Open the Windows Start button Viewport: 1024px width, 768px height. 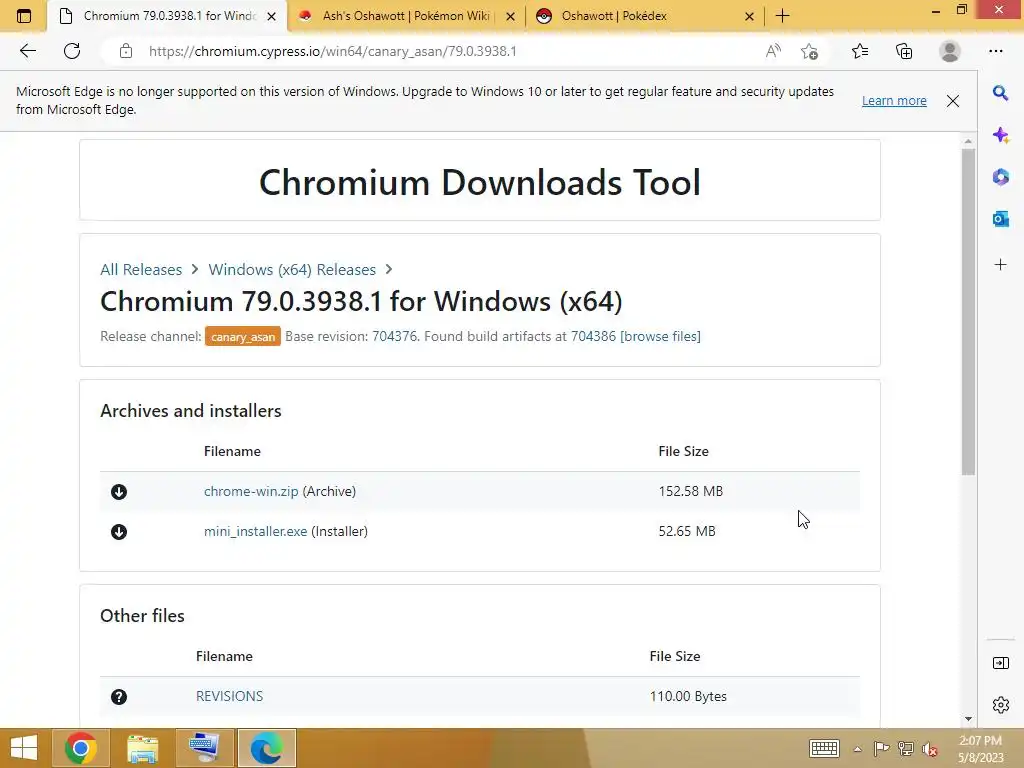pos(24,748)
